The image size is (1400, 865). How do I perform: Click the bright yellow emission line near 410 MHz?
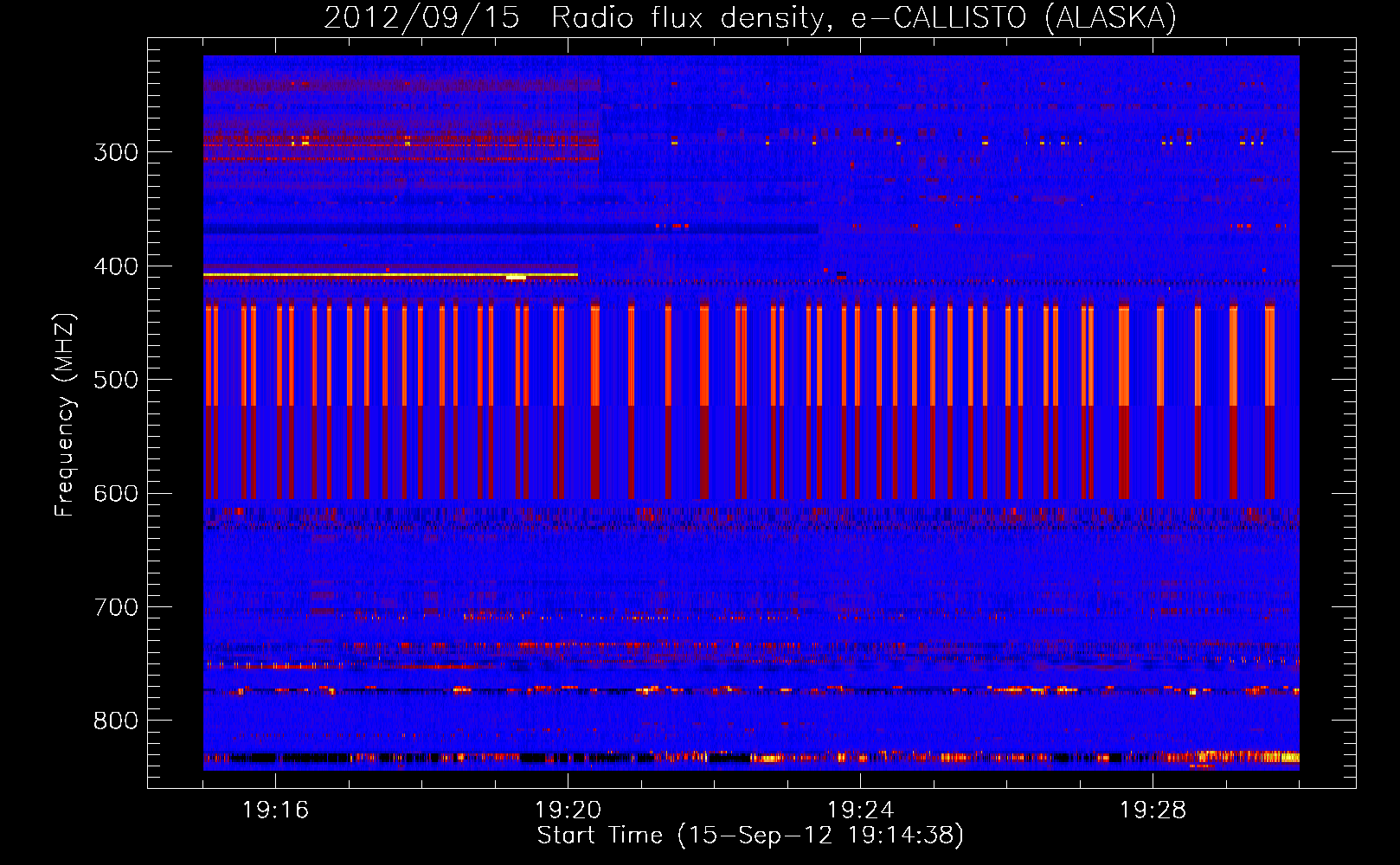(x=390, y=275)
